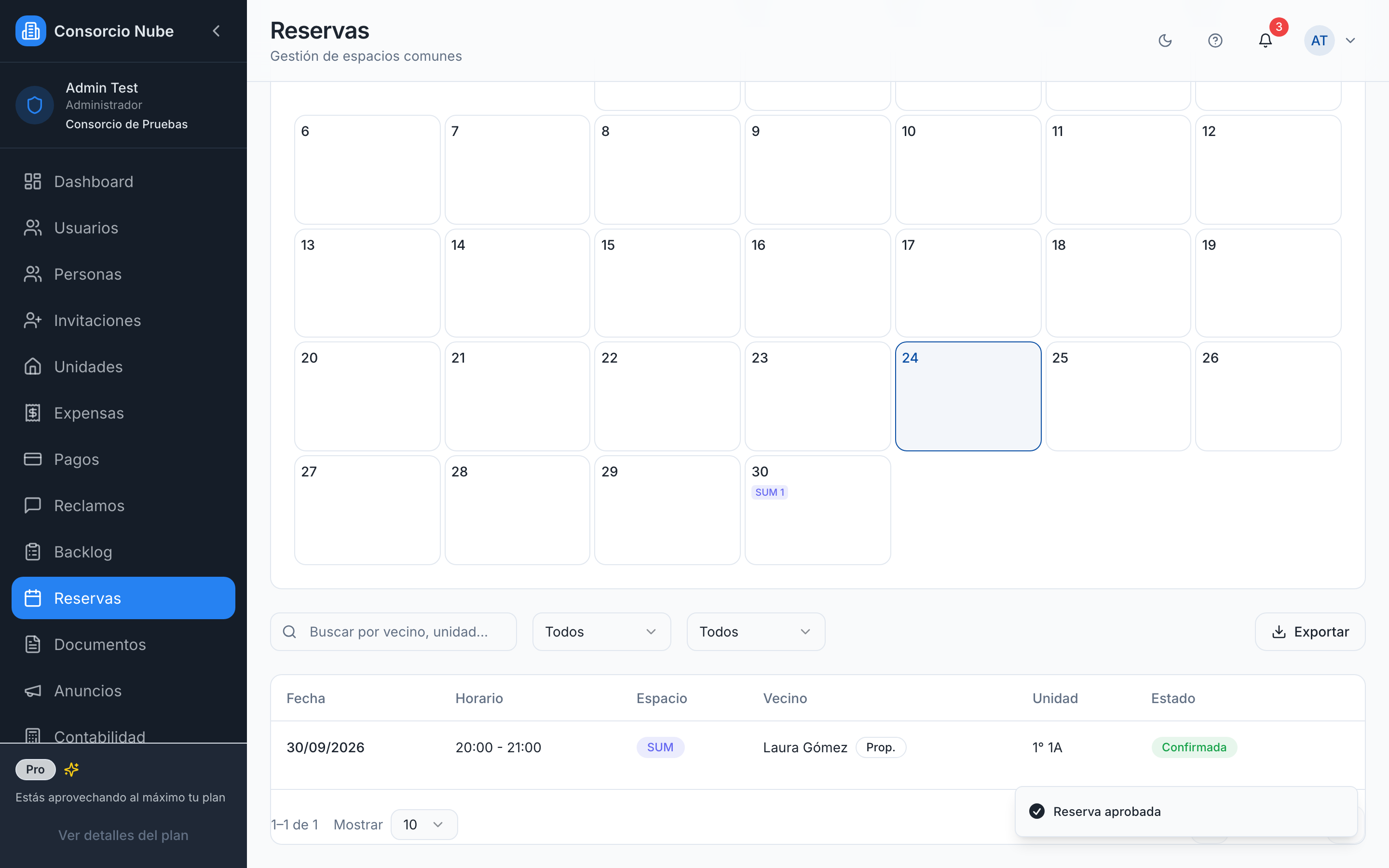
Task: Open Dashboard in the sidebar
Action: point(123,181)
